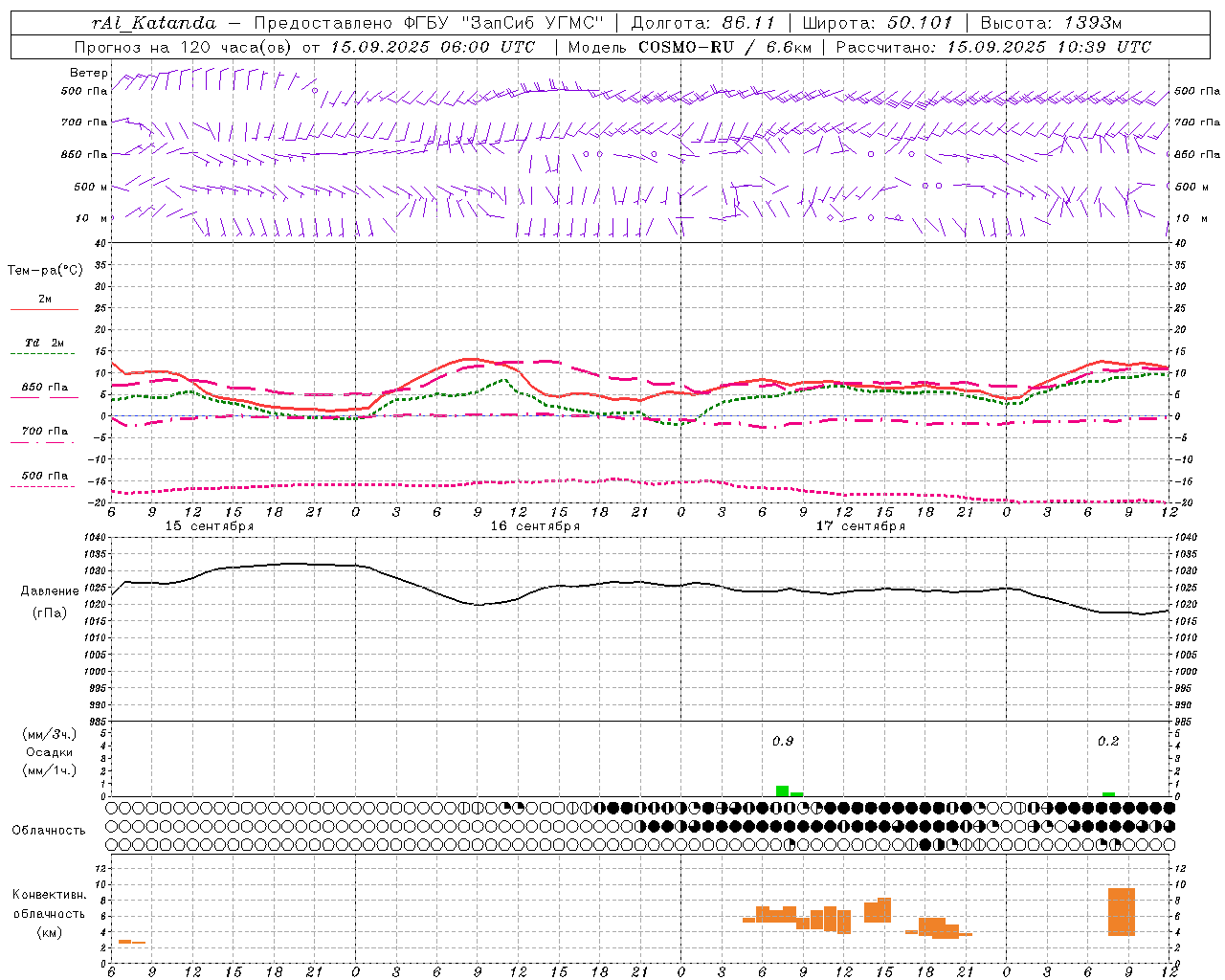
Task: Click the Конвективн. облачность label
Action: (49, 904)
